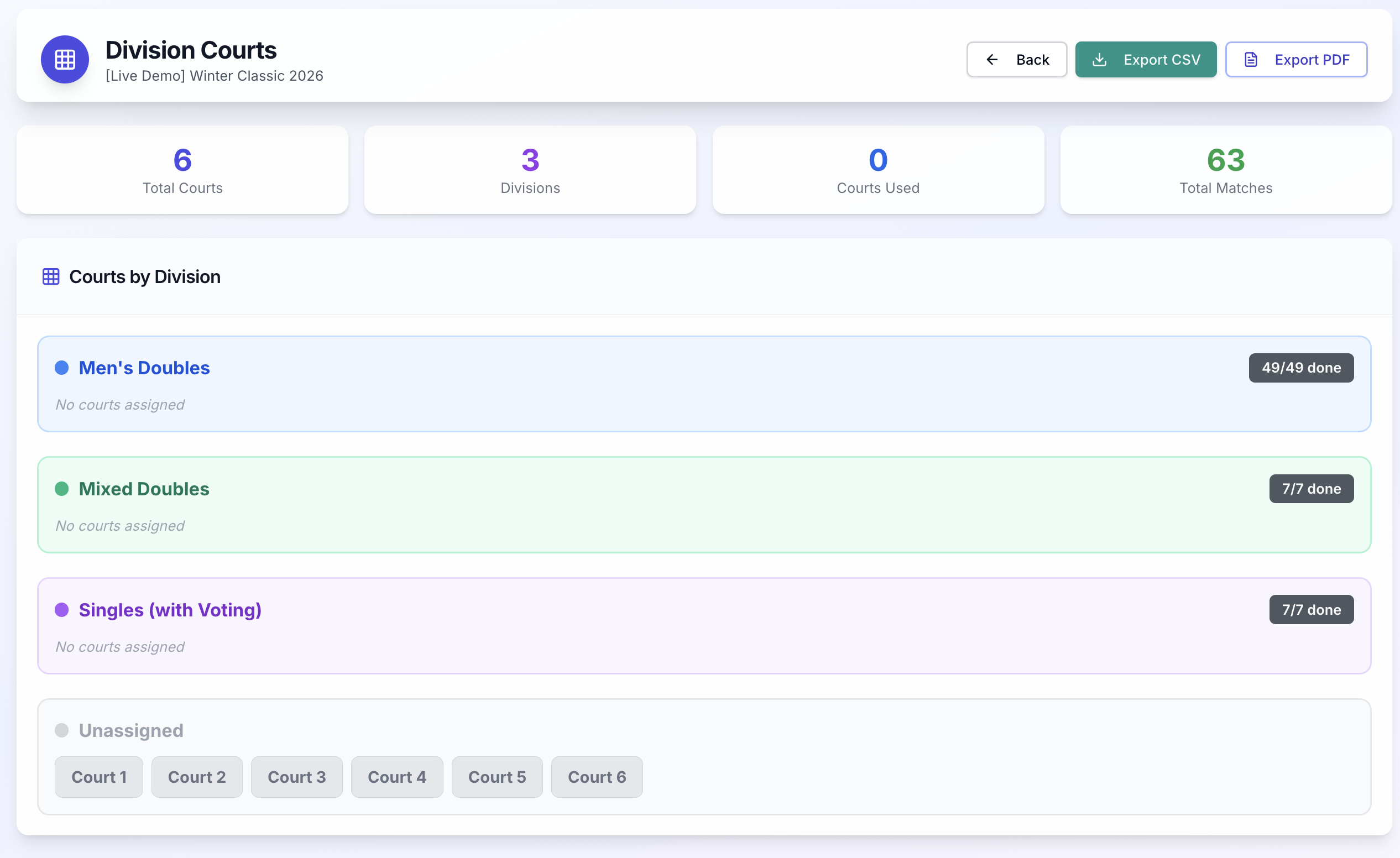
Task: Toggle Court 6 assignment chip
Action: [x=597, y=777]
